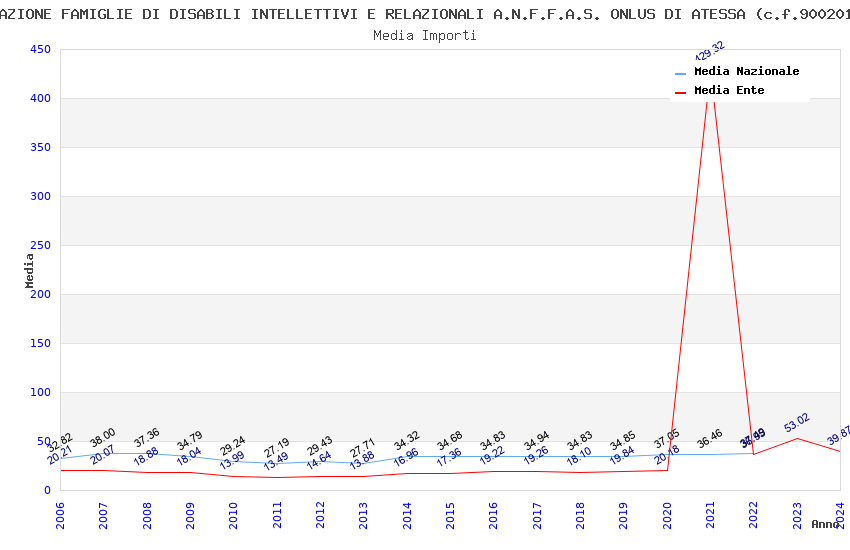
Task: Click the y-axis tick label 150
Action: click(x=40, y=343)
